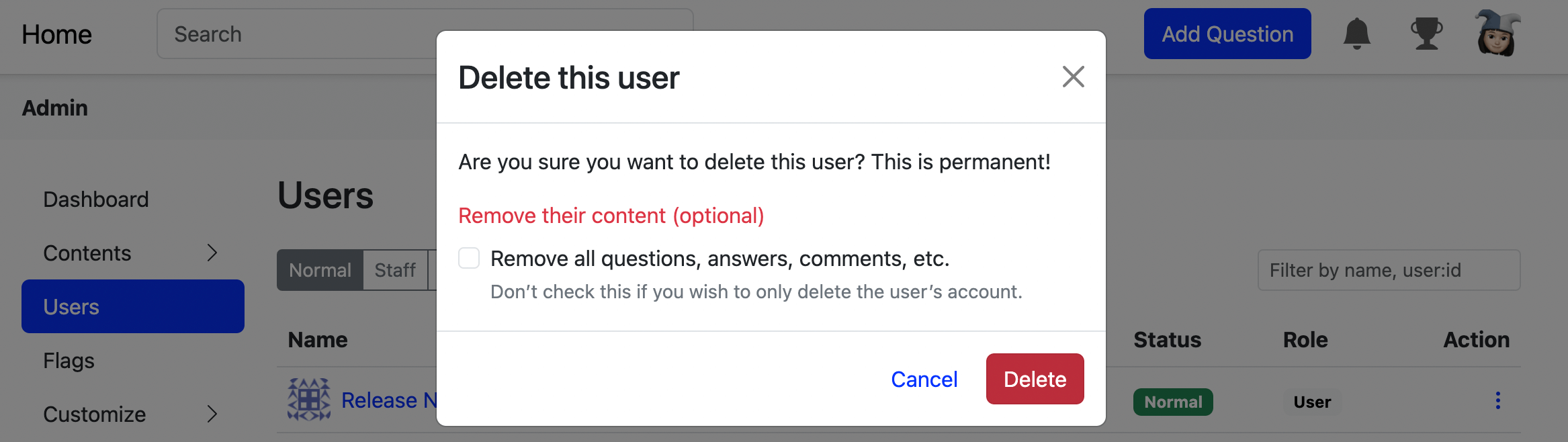Screen dimensions: 1568x442
Task: Dismiss the dialog with the X
Action: click(x=1073, y=77)
